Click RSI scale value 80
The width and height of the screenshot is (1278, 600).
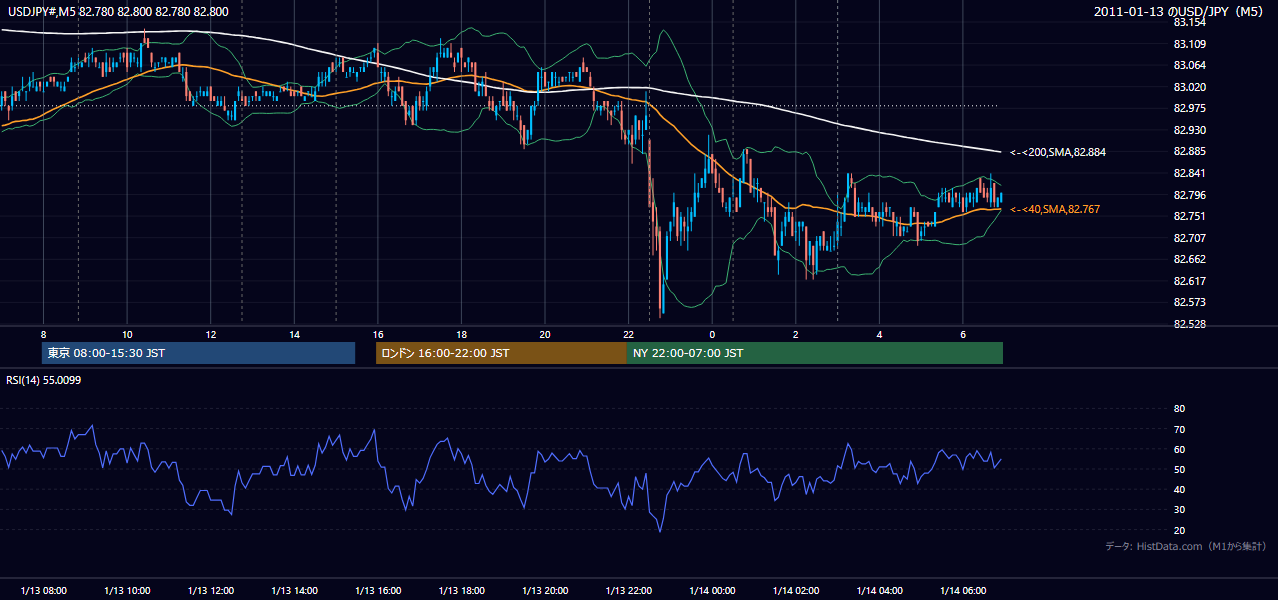1179,409
